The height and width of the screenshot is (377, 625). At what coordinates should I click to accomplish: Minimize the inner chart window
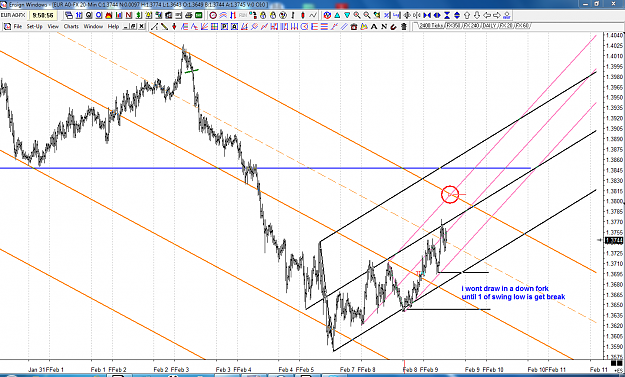tap(126, 26)
